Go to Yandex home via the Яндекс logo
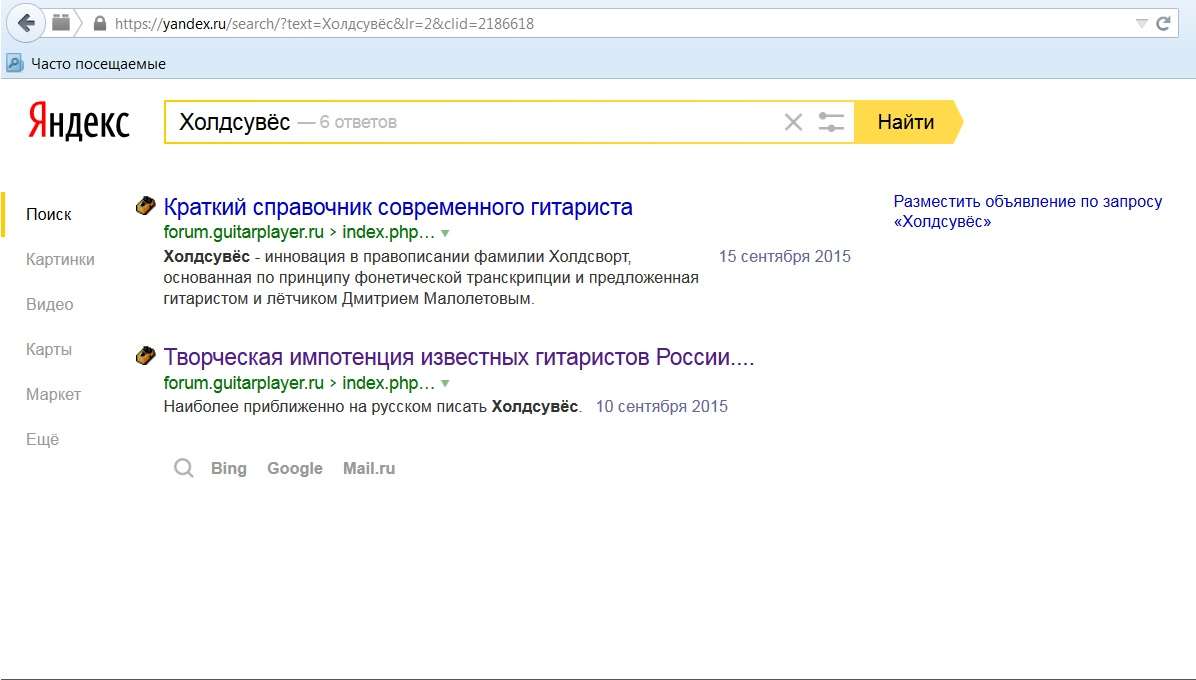Image resolution: width=1196 pixels, height=680 pixels. pos(79,122)
